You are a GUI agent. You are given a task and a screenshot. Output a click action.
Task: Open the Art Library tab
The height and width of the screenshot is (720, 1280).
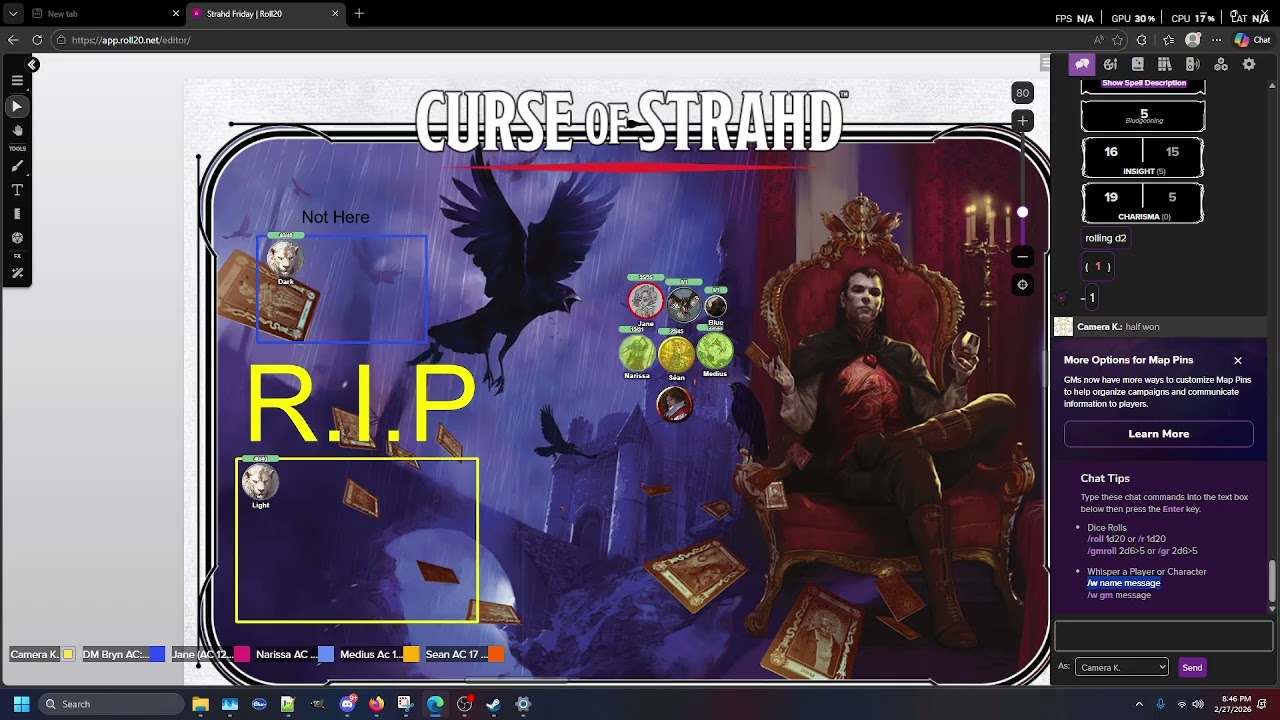point(1110,64)
